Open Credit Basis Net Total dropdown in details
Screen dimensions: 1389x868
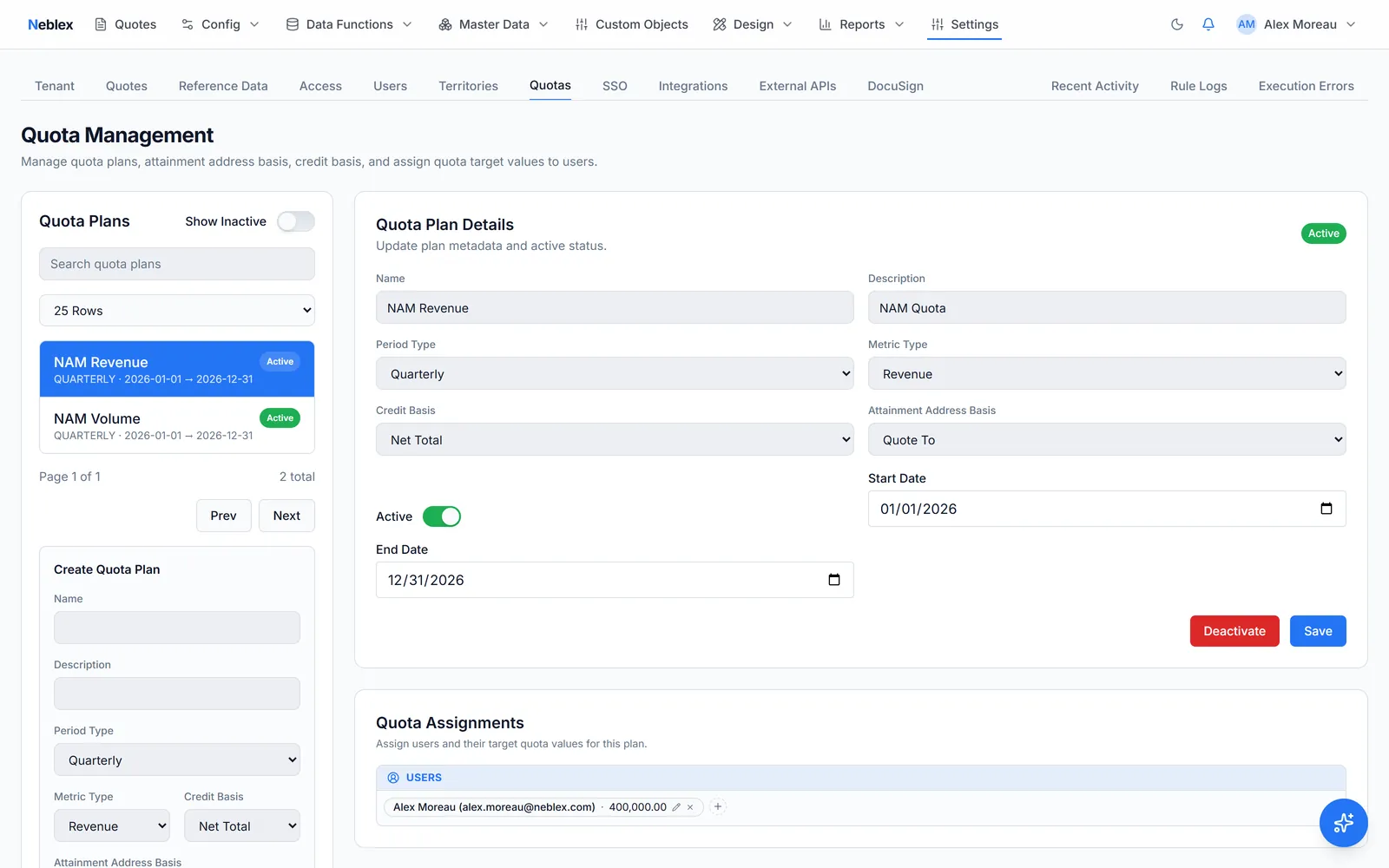pos(615,440)
